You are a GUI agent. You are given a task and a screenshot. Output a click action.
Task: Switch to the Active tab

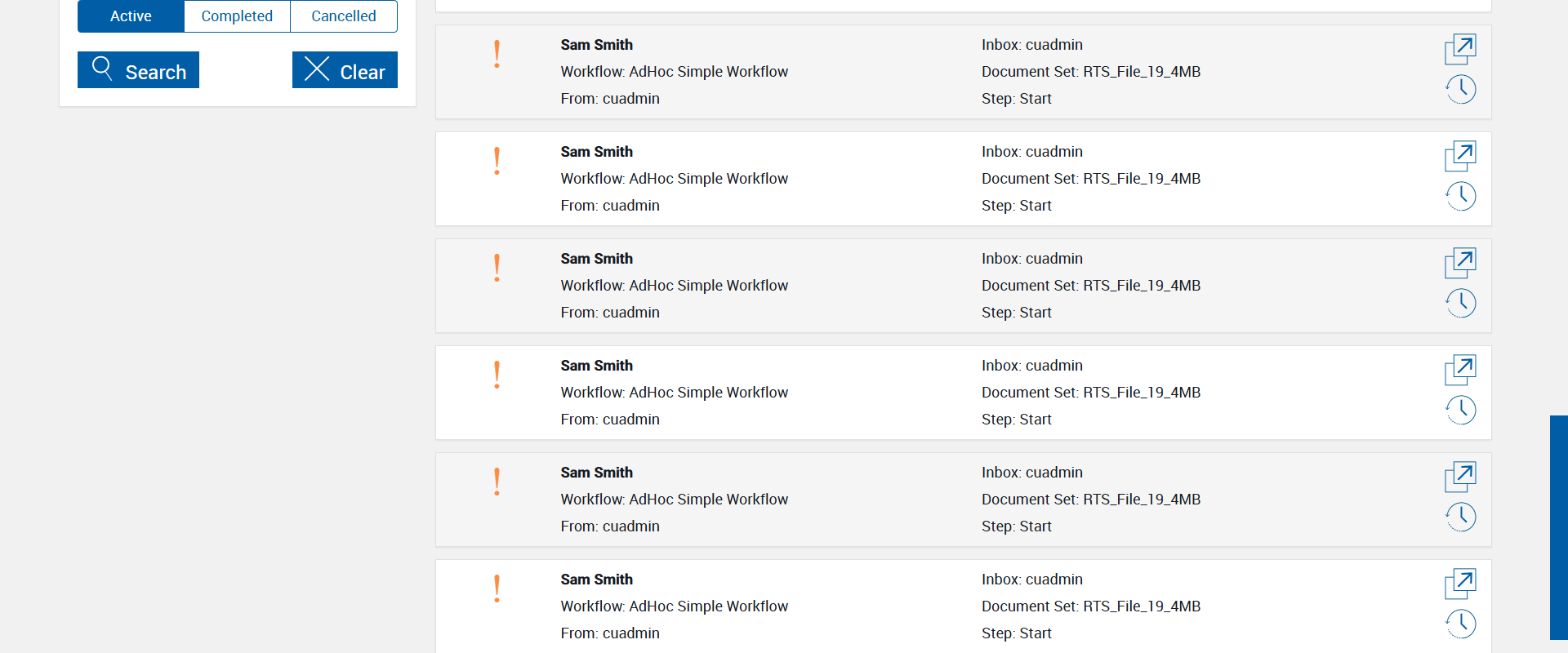point(131,16)
